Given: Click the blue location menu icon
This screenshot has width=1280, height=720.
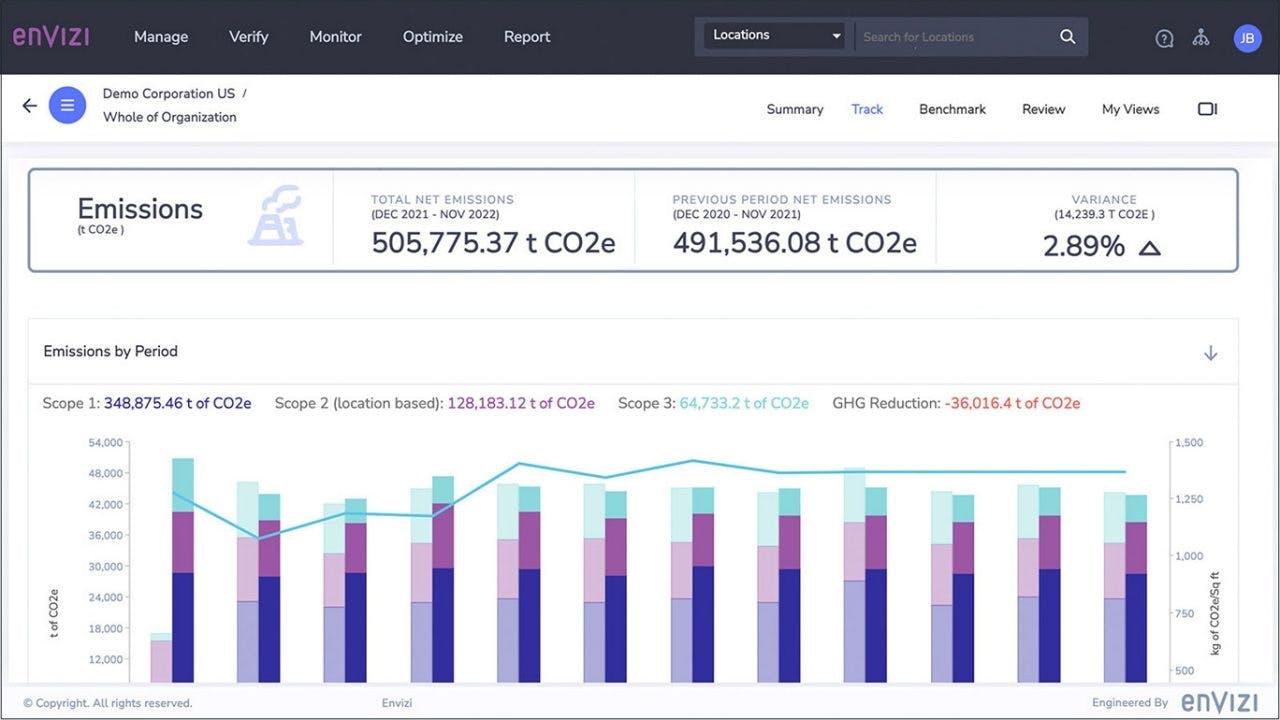Looking at the screenshot, I should 67,104.
